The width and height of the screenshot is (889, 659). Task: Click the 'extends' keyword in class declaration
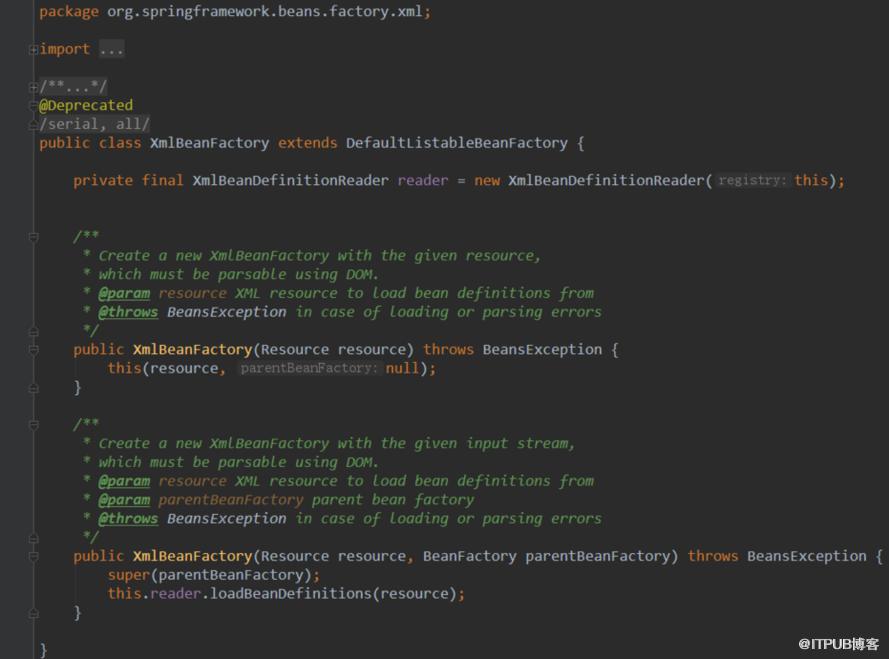[x=307, y=143]
